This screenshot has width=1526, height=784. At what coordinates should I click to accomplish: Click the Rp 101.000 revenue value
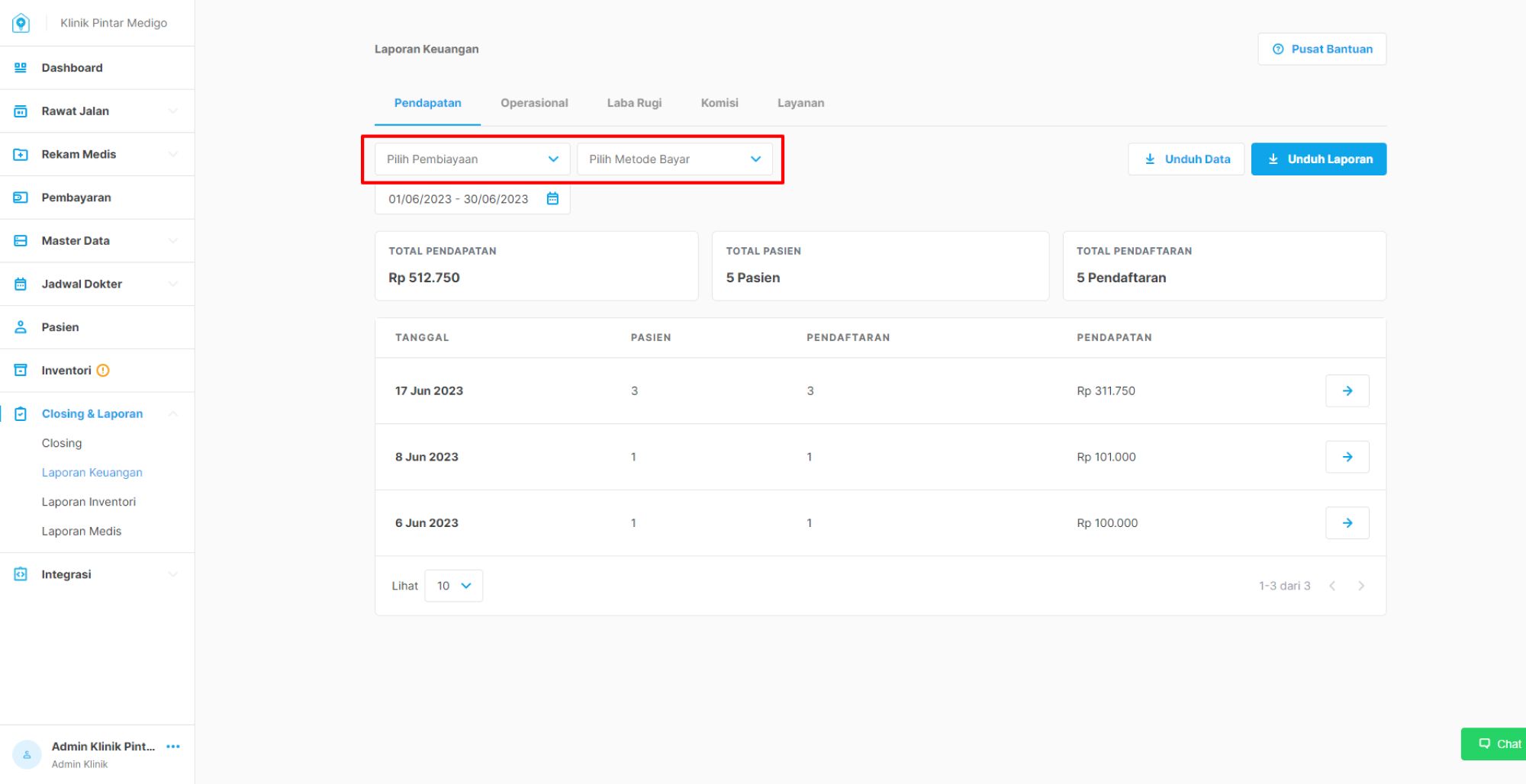(1106, 457)
